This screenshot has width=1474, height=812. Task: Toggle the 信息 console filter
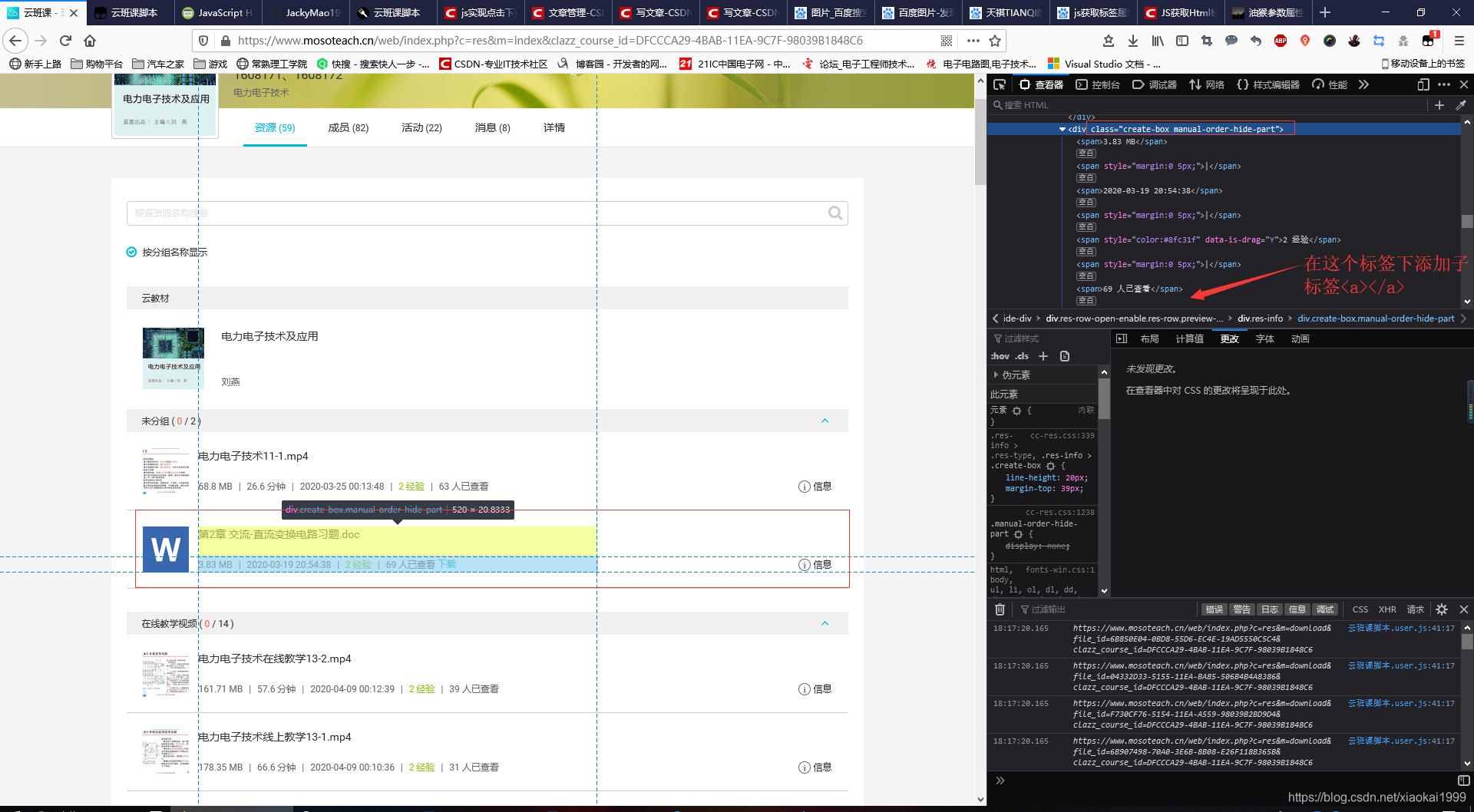click(1297, 609)
